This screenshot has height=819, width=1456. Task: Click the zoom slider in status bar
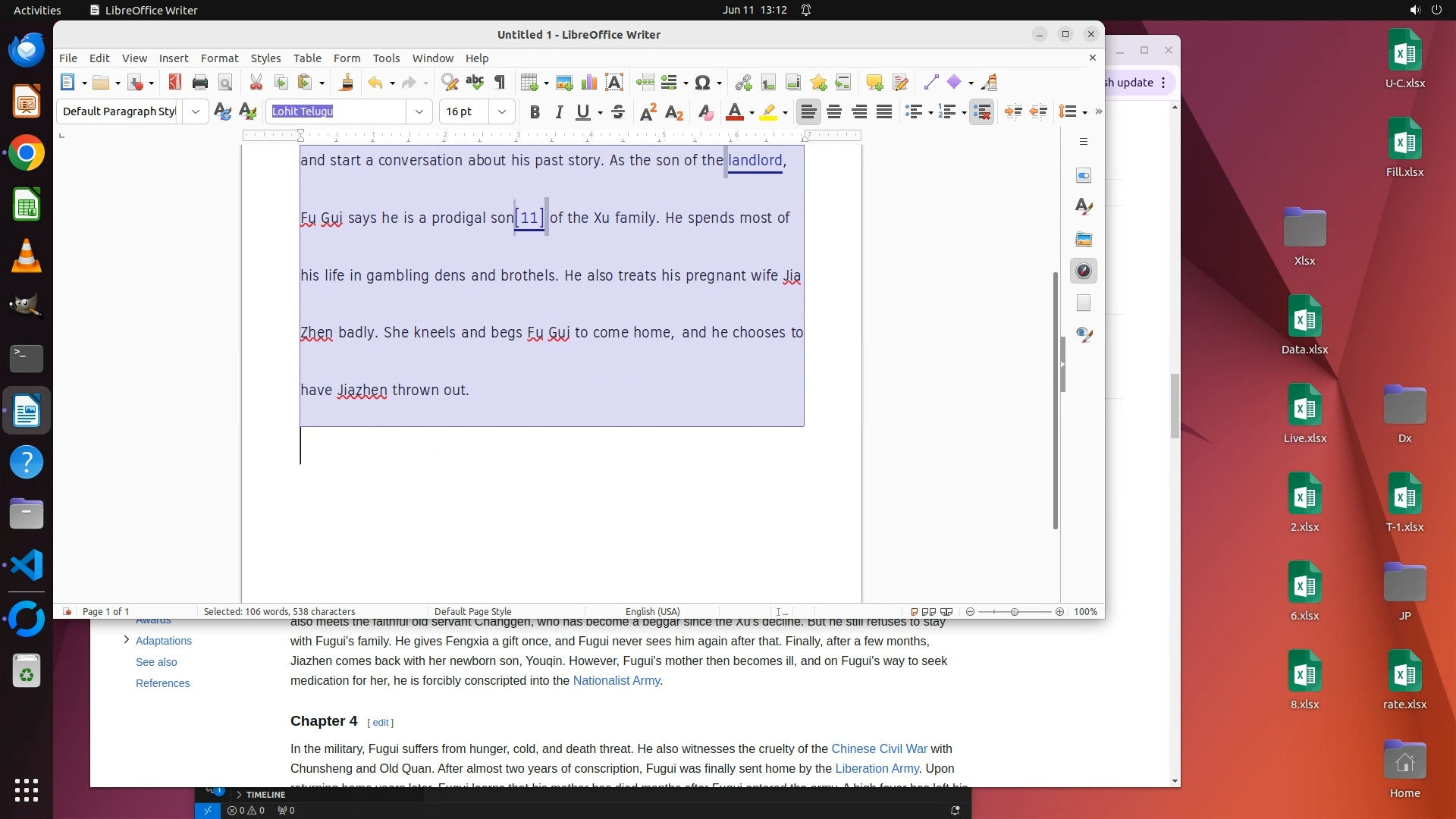pos(1015,612)
